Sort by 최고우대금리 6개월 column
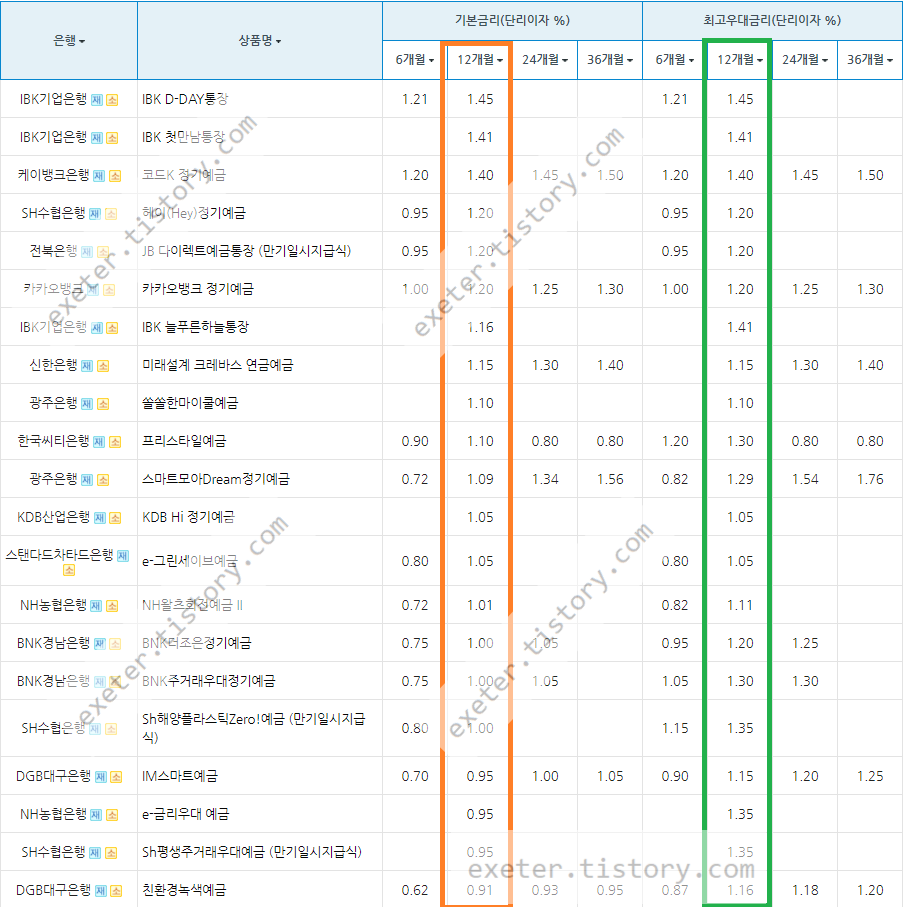The height and width of the screenshot is (907, 903). coord(675,60)
